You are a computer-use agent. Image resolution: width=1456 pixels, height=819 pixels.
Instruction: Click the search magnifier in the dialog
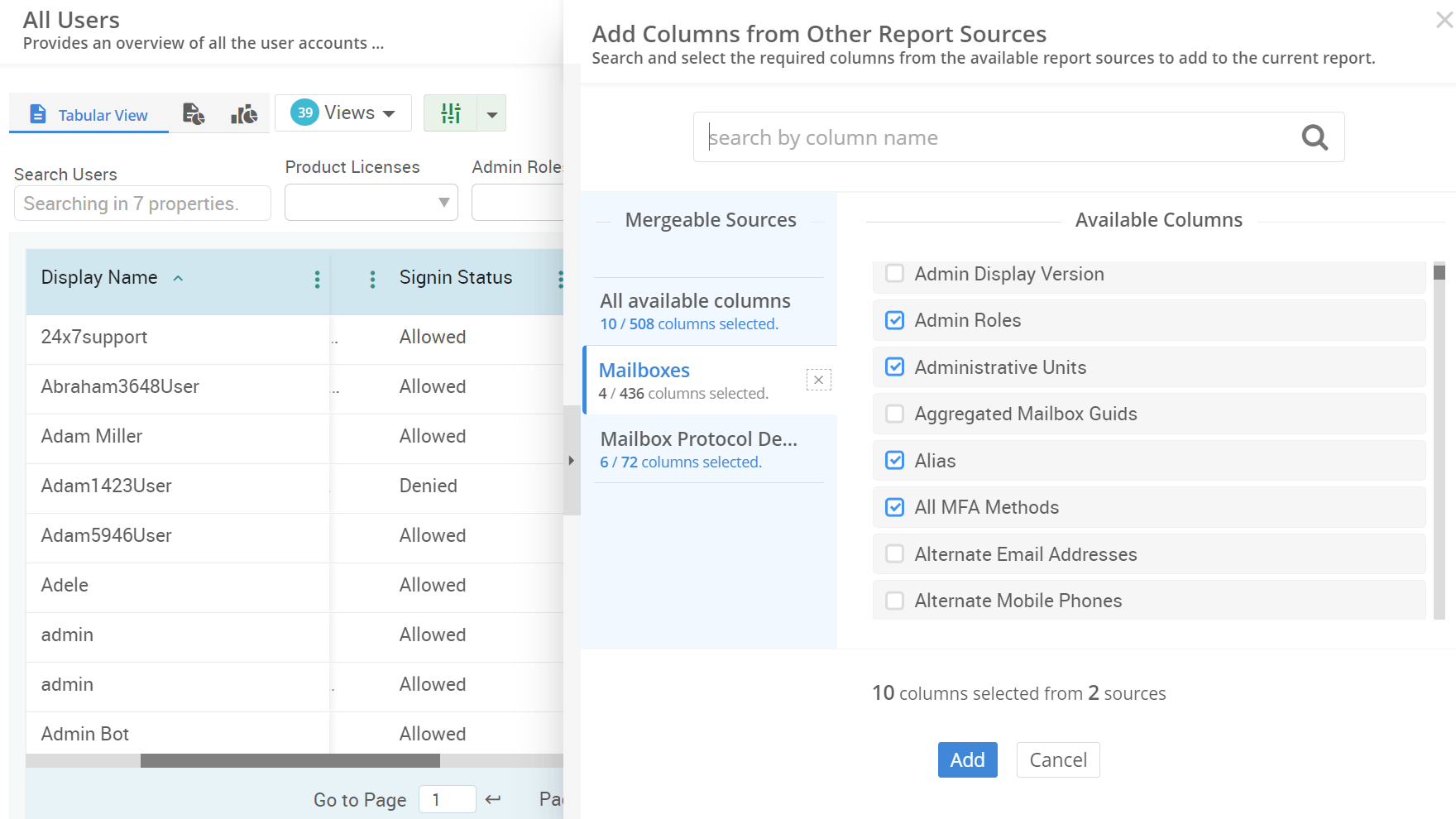(1314, 137)
